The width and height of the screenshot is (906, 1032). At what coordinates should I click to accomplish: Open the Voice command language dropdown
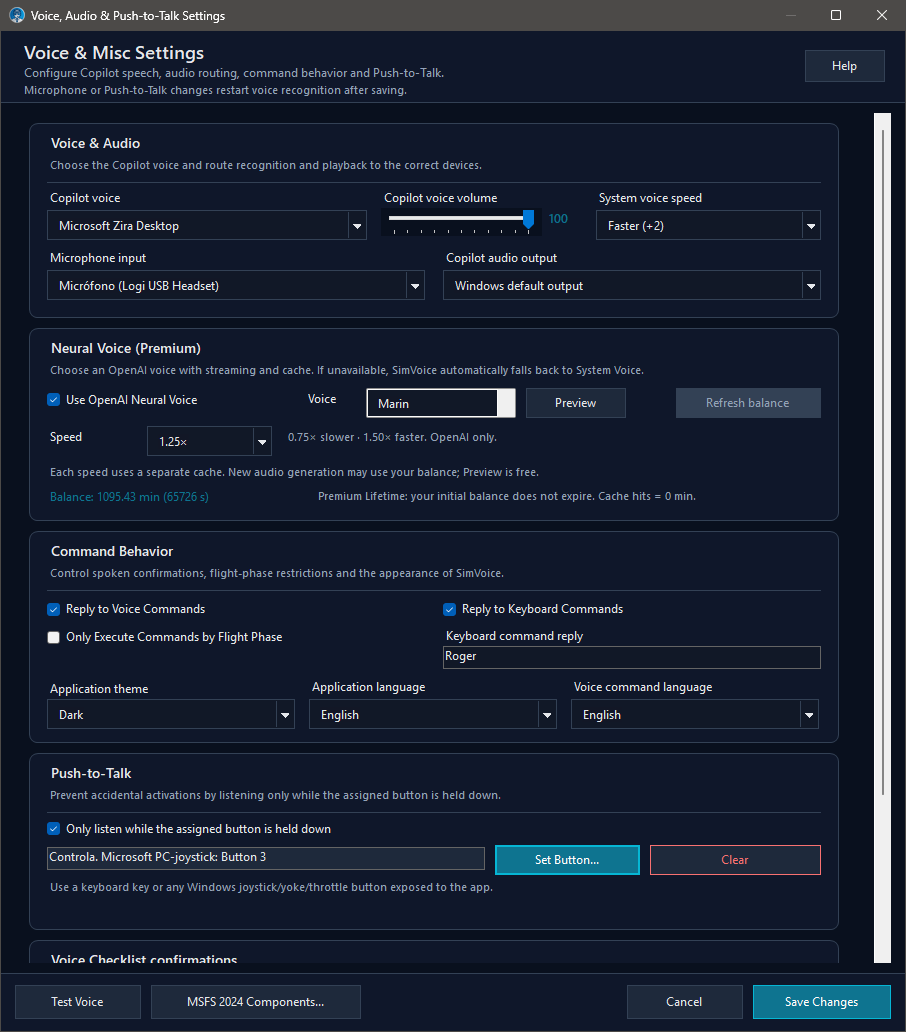click(x=695, y=715)
